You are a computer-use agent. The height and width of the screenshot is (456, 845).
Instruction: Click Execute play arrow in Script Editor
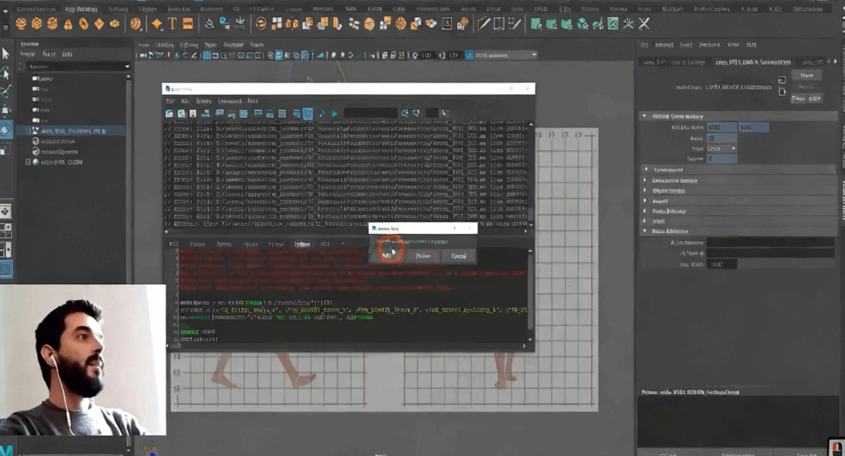click(x=334, y=114)
